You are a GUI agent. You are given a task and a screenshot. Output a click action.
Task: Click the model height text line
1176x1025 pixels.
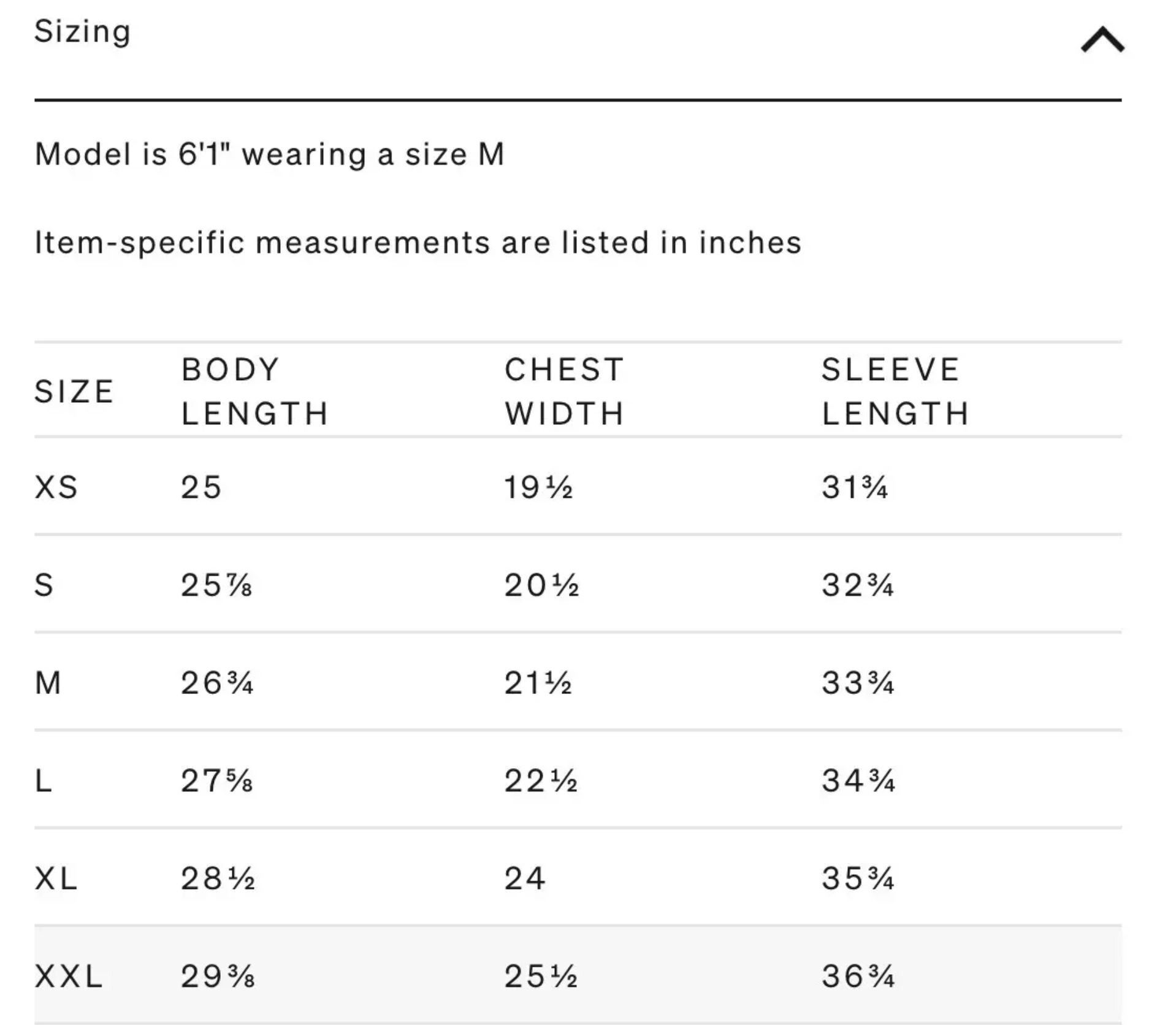(x=270, y=154)
